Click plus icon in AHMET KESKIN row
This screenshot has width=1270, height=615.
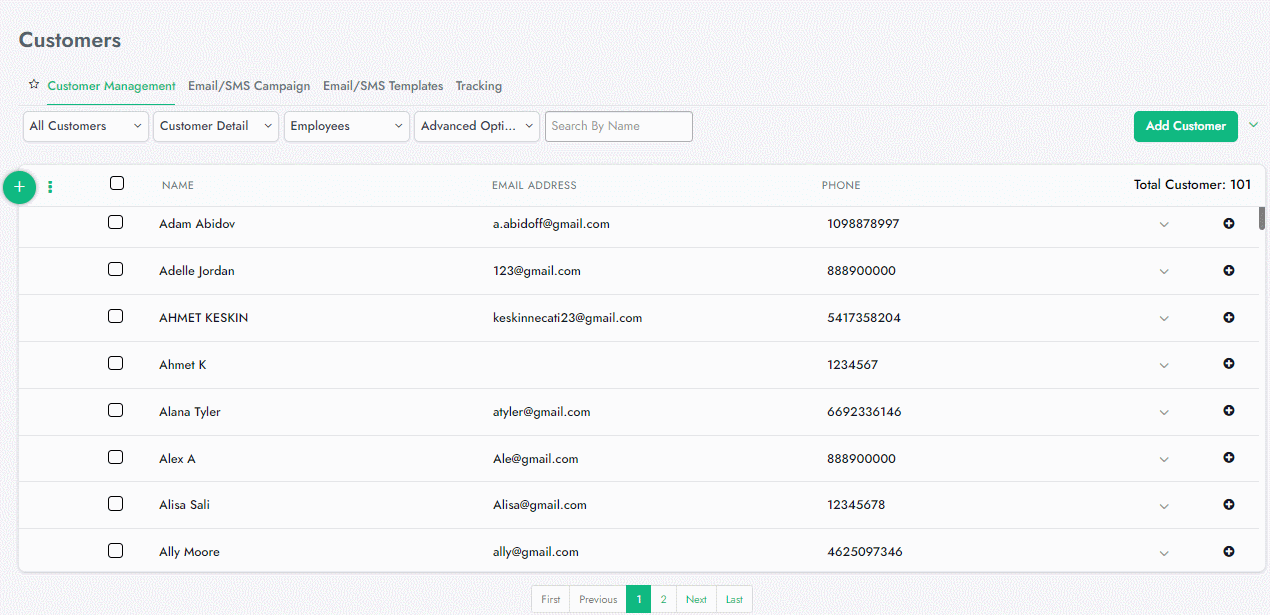(1229, 317)
